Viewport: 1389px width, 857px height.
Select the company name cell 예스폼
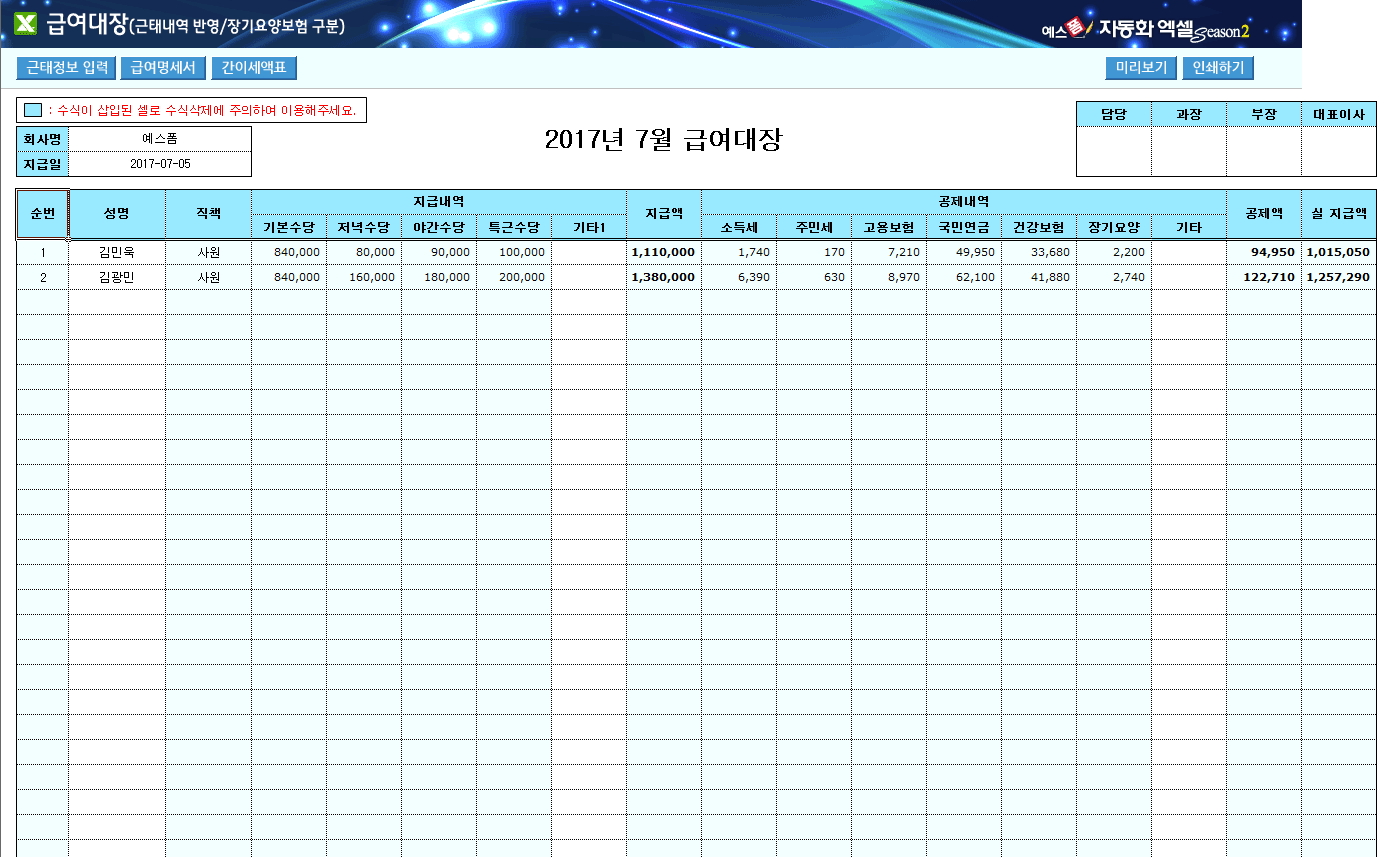tap(160, 139)
